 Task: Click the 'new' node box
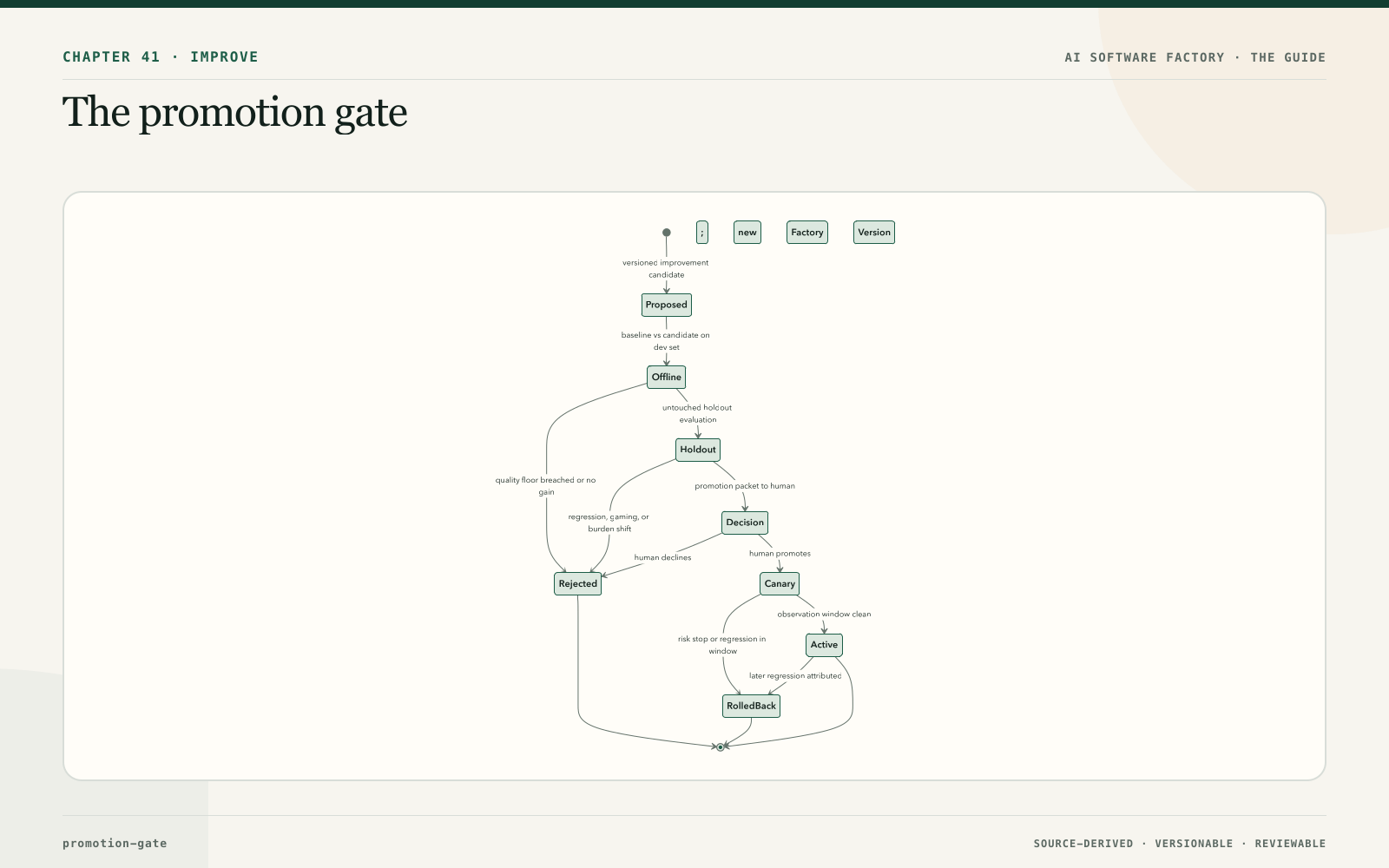pyautogui.click(x=747, y=233)
